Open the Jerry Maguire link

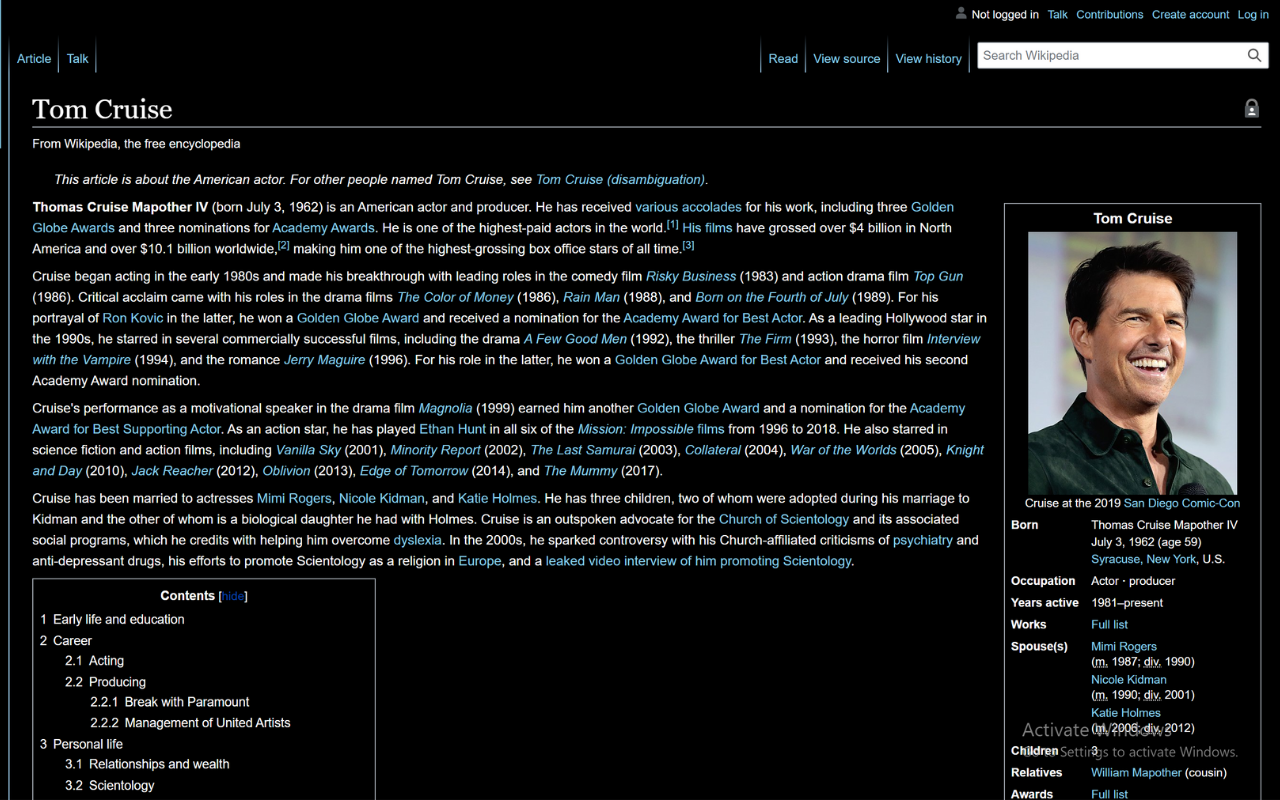pyautogui.click(x=325, y=360)
